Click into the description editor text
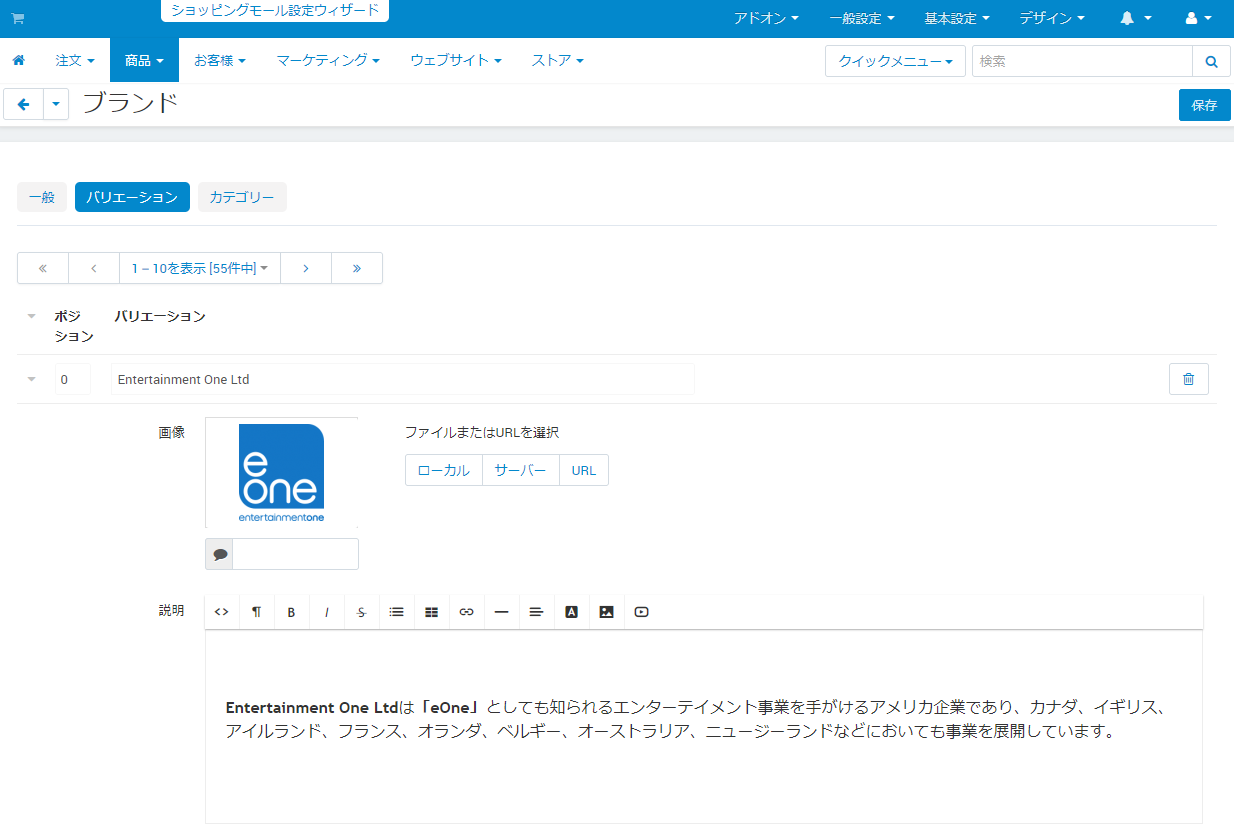The image size is (1234, 825). point(703,726)
